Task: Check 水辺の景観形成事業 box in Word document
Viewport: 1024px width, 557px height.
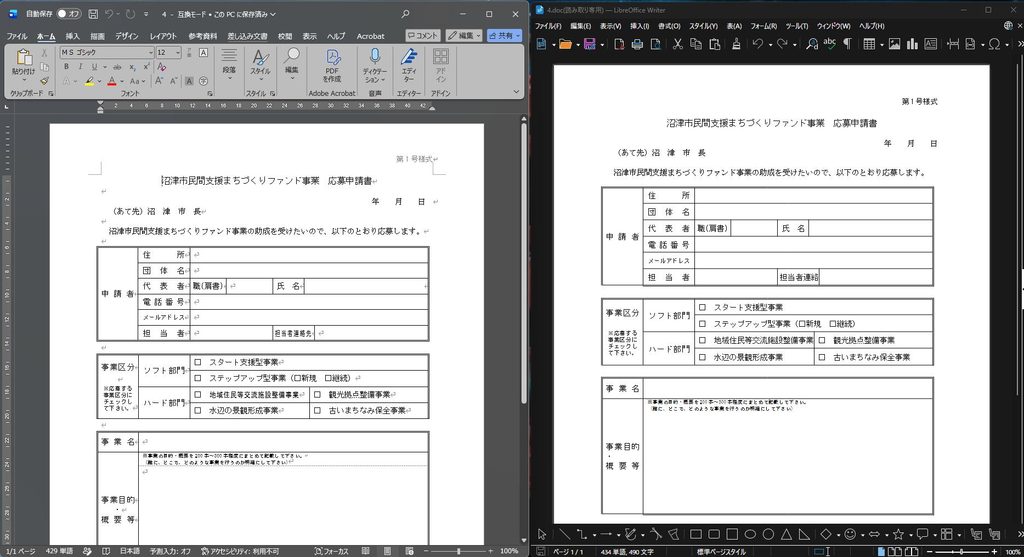Action: (198, 411)
